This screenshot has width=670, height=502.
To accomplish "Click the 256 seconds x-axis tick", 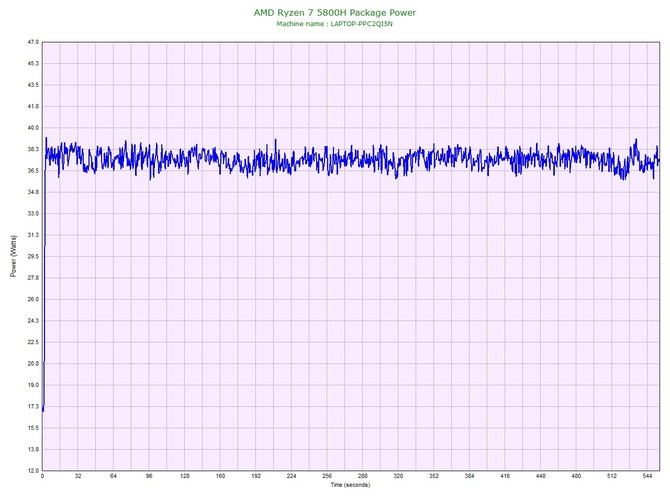I will pos(327,476).
